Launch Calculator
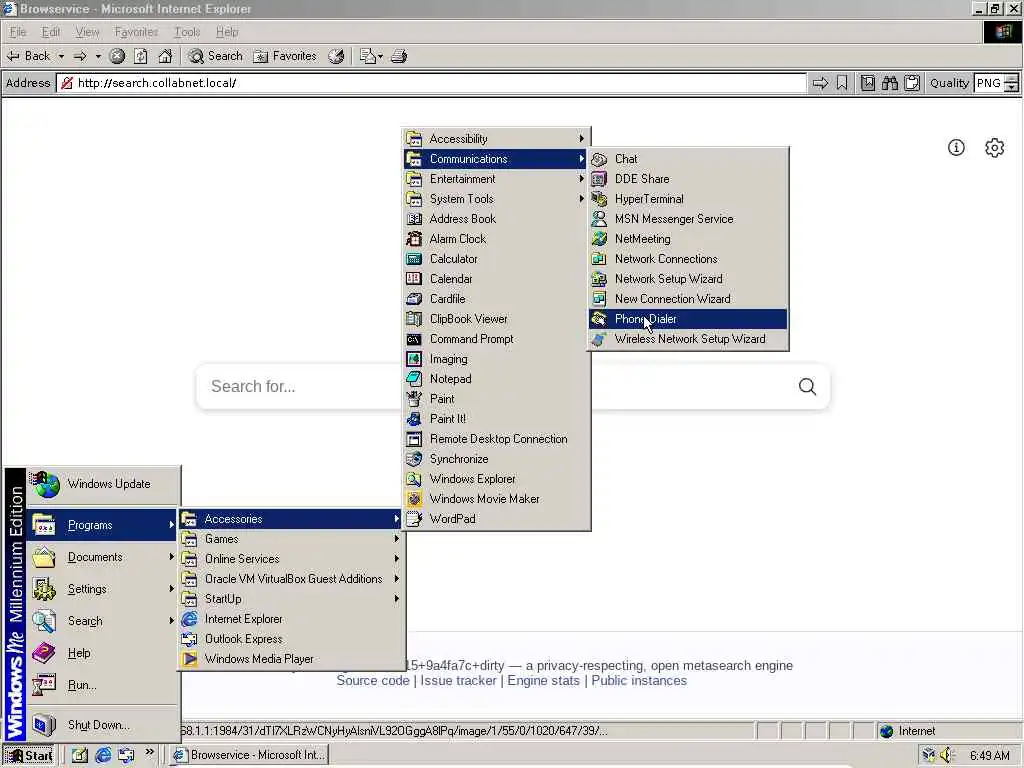Screen dimensions: 1024x768 coord(496,259)
